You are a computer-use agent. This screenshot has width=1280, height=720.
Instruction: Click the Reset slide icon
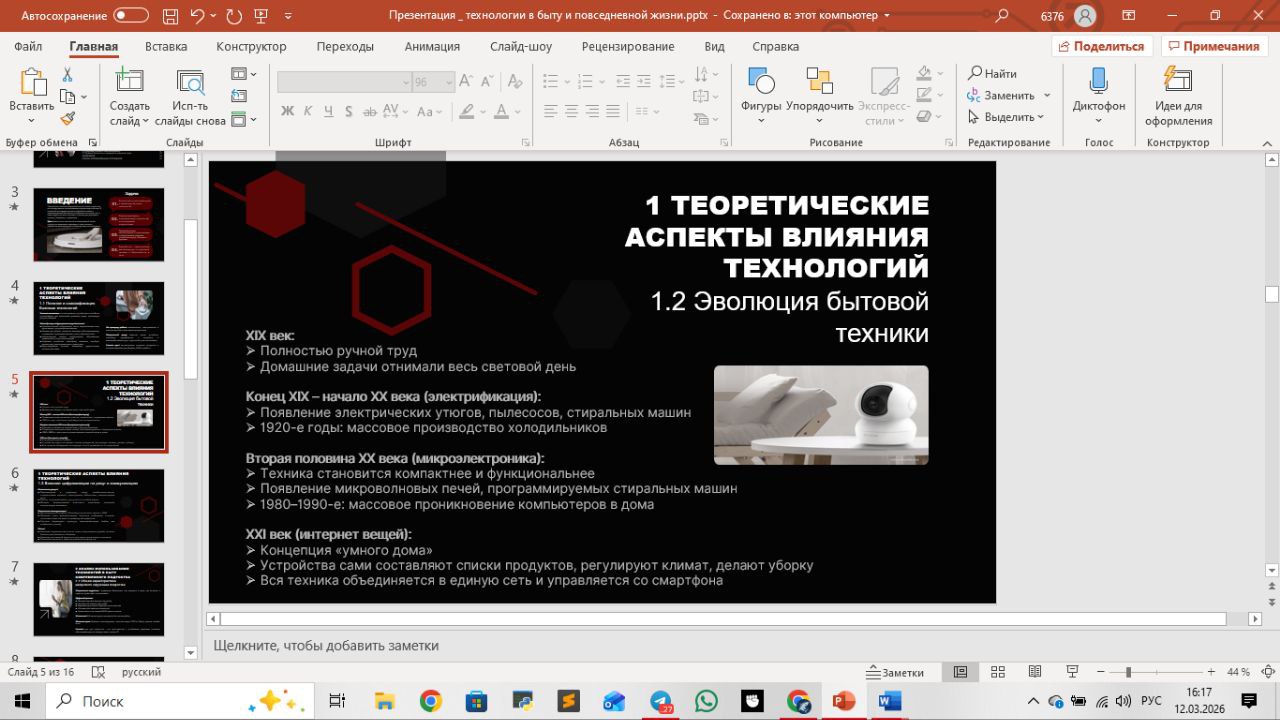pos(238,97)
